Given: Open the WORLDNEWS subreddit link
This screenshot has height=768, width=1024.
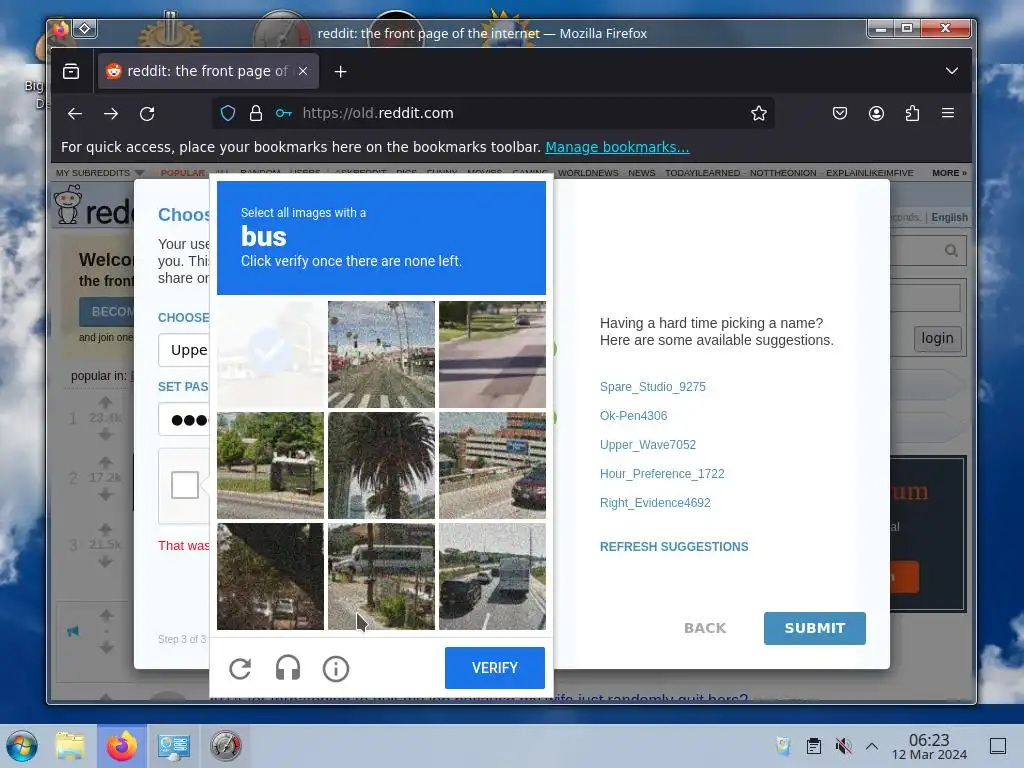Looking at the screenshot, I should click(588, 173).
